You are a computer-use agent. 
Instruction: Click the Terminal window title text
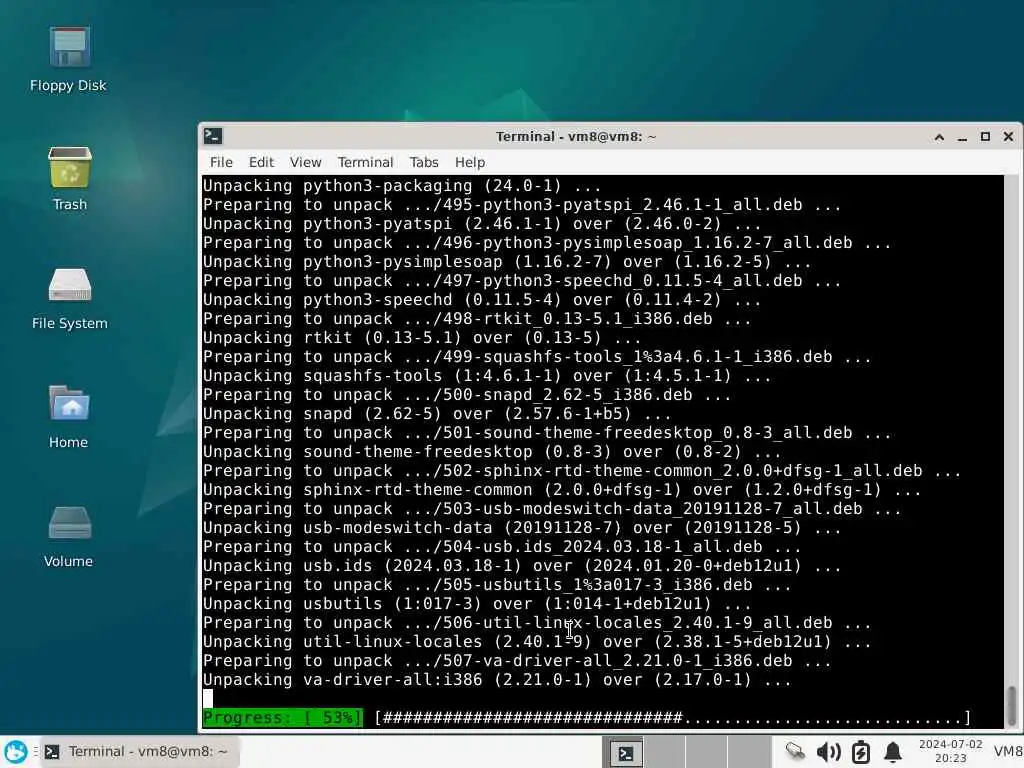575,136
